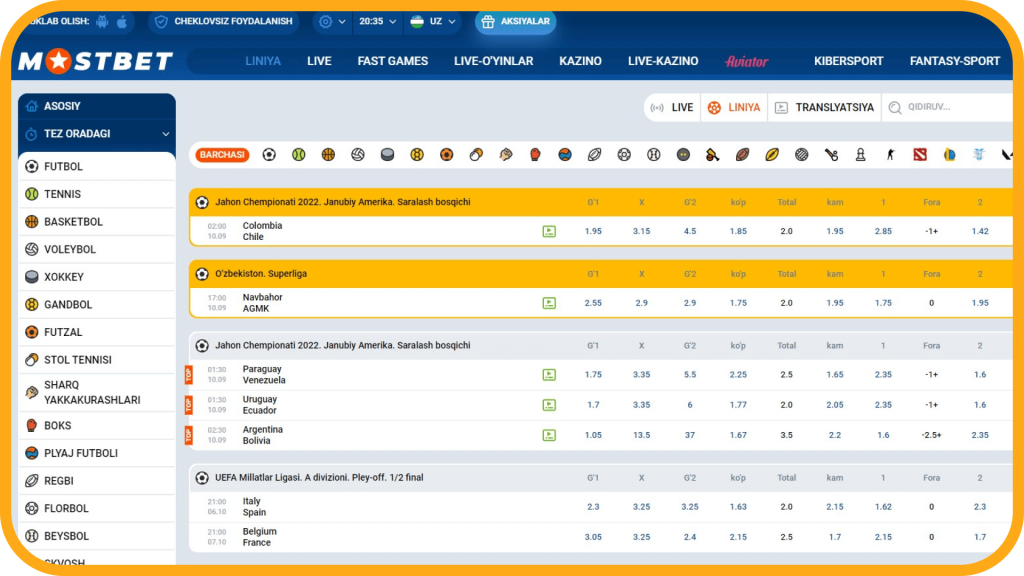Select Xokkey in the sports sidebar
This screenshot has width=1024, height=576.
pos(97,277)
